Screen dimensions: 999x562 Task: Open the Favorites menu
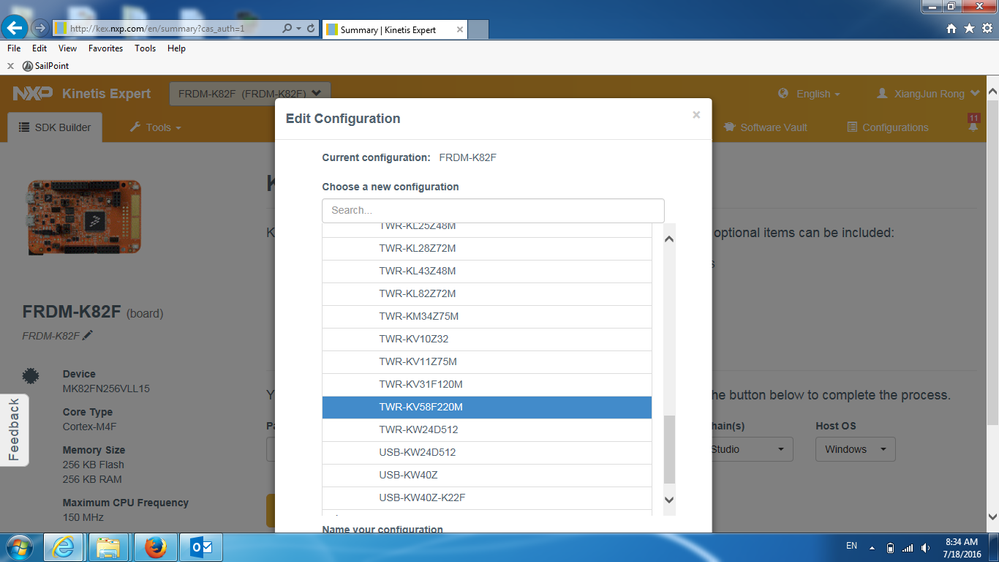(x=105, y=48)
